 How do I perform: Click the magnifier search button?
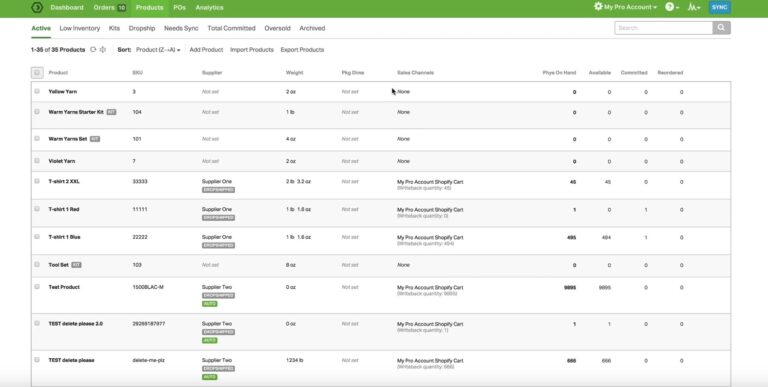[721, 28]
